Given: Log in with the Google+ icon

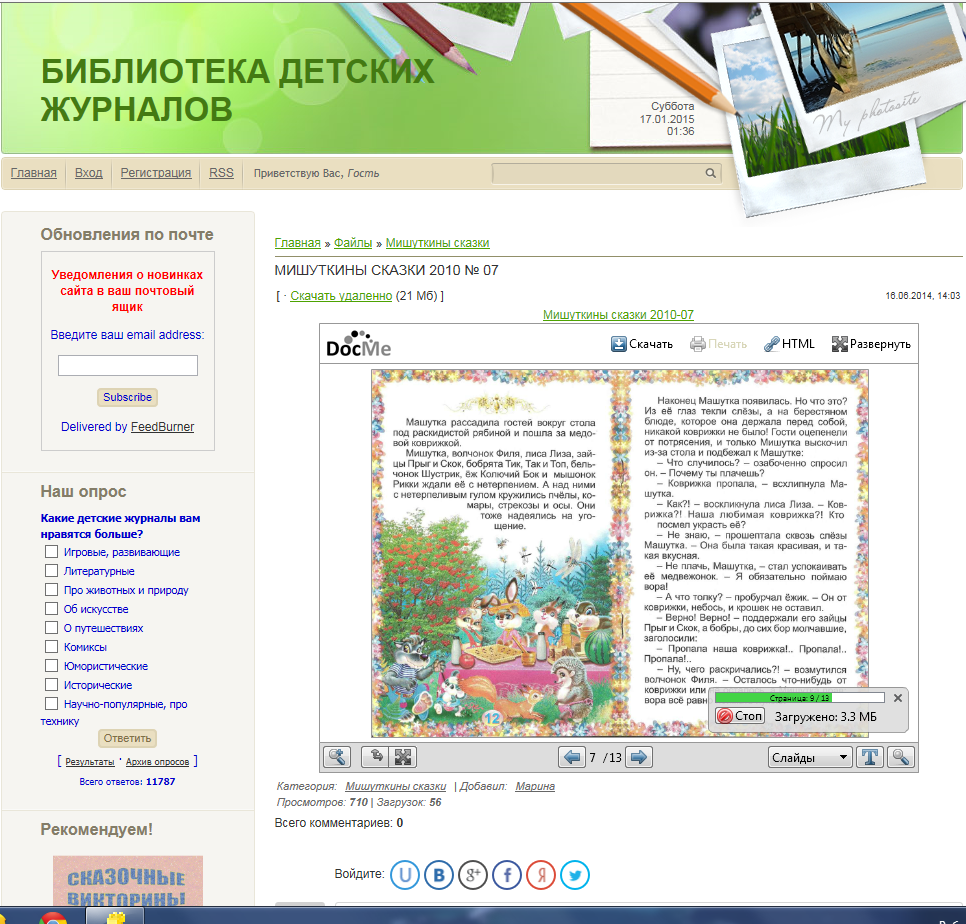Looking at the screenshot, I should [x=473, y=875].
